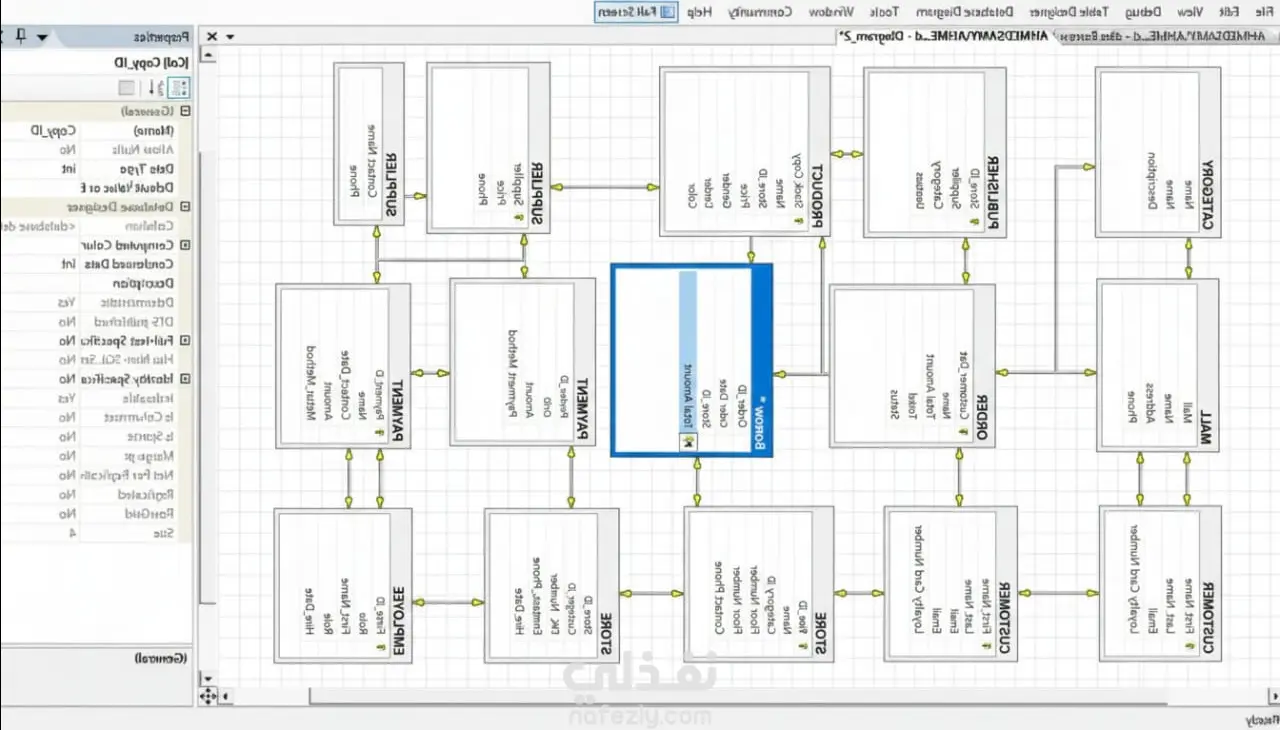Click the Full Screen toolbar button
Image resolution: width=1280 pixels, height=730 pixels.
636,12
